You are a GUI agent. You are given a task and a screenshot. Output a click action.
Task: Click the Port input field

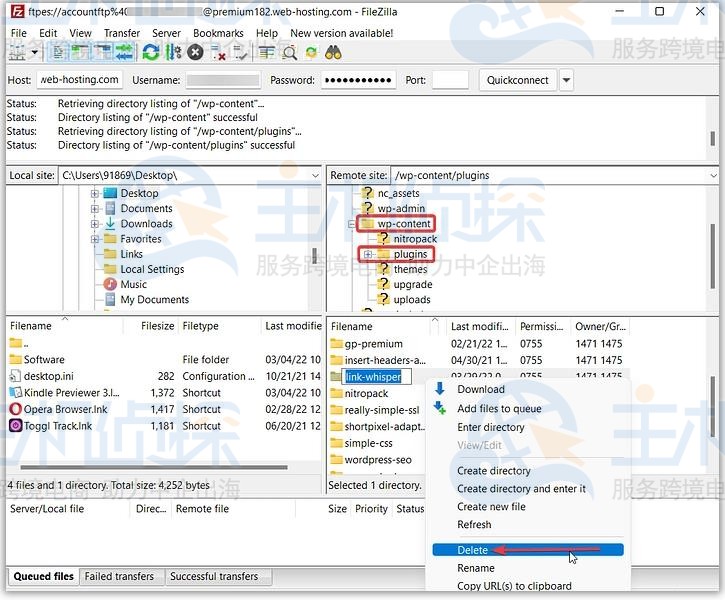point(450,80)
